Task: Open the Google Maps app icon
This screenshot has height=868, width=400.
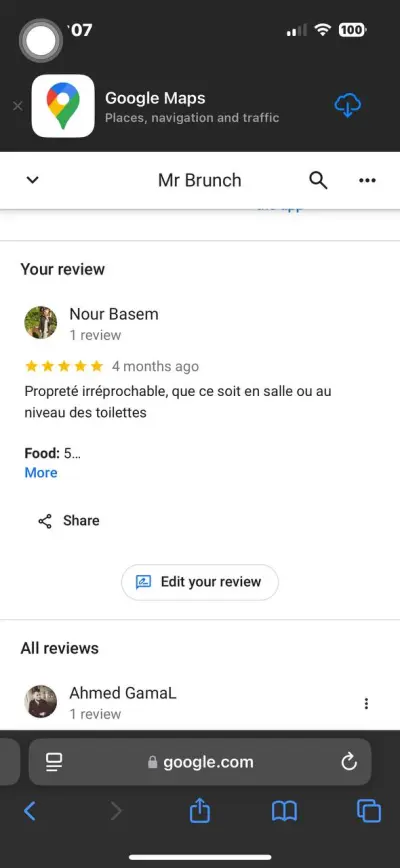Action: pos(63,106)
